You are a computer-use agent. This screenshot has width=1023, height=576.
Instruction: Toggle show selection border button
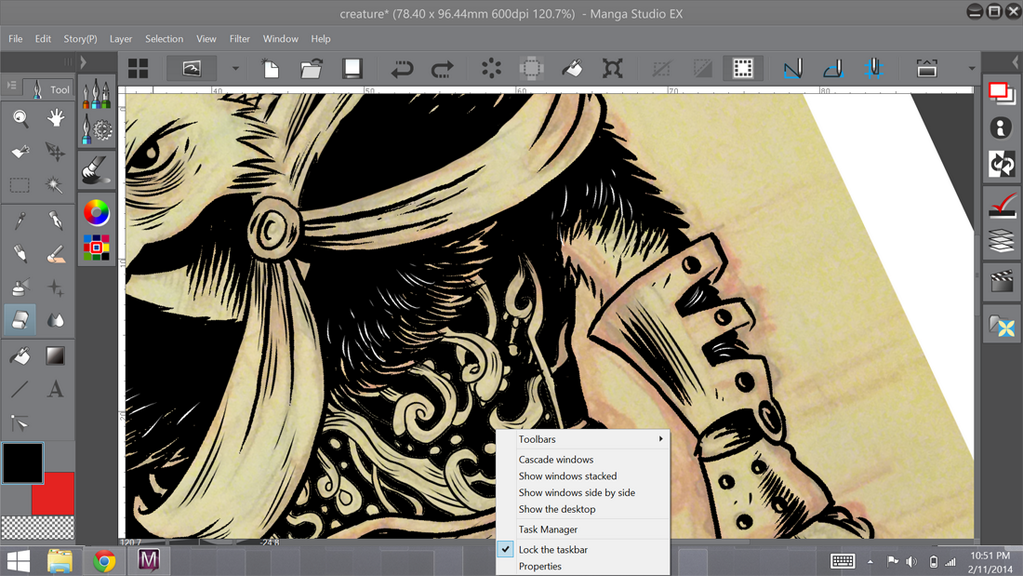(x=743, y=68)
